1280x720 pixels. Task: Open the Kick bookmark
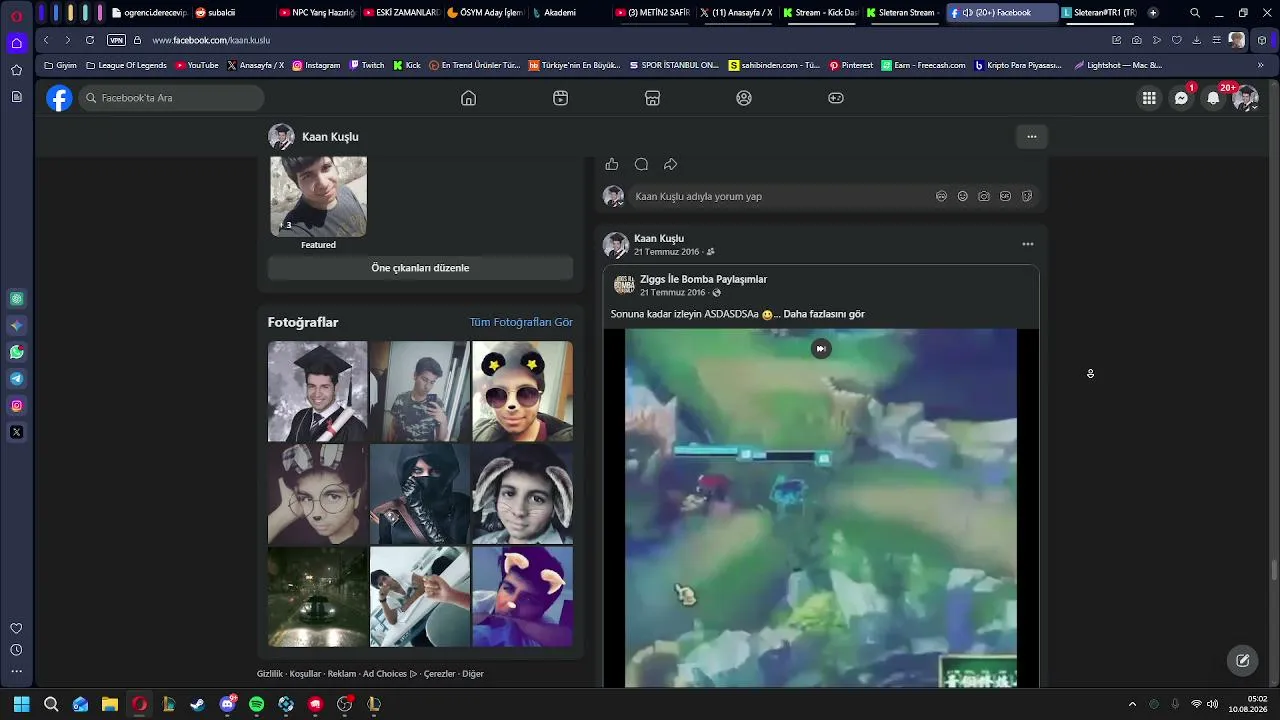tap(407, 65)
